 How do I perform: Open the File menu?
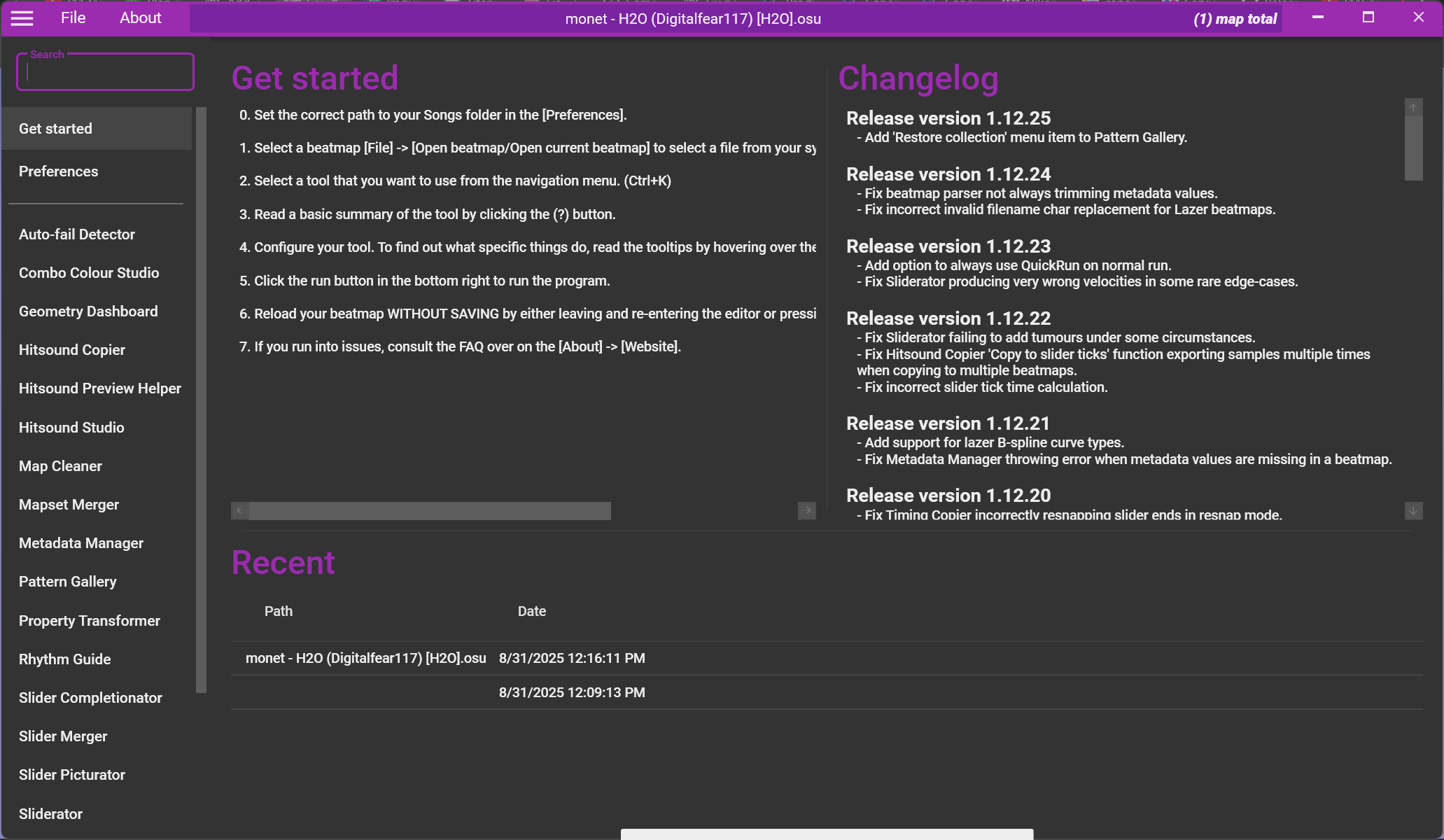73,18
